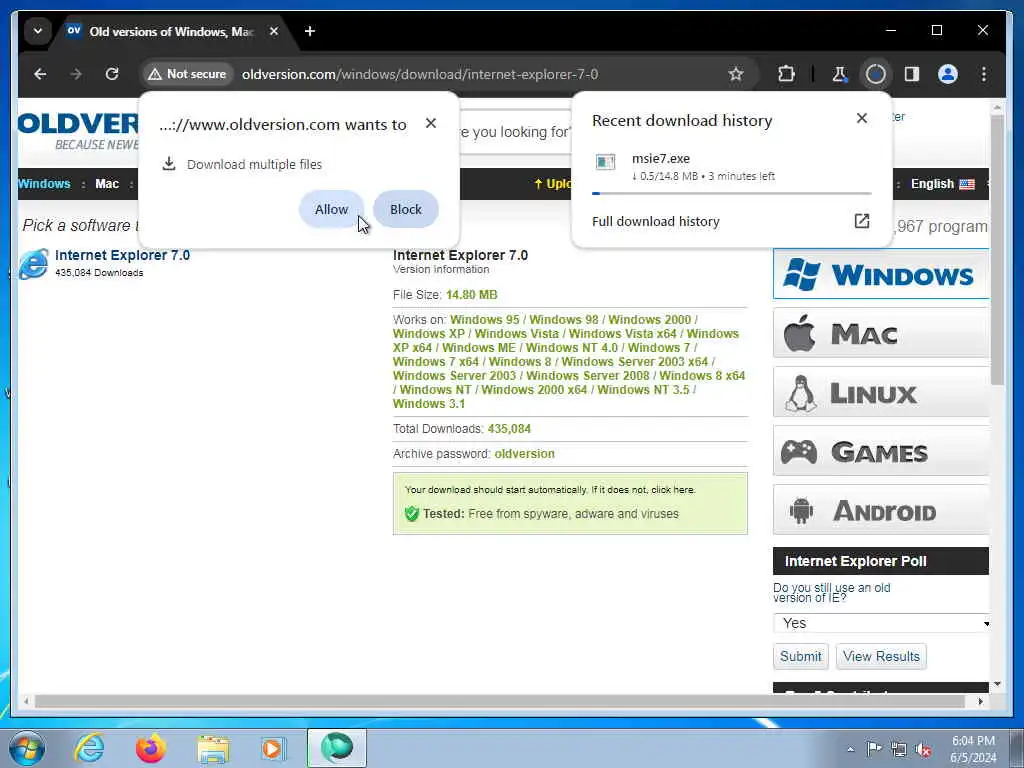The height and width of the screenshot is (768, 1024).
Task: Click the OldVersion site logo
Action: [x=78, y=131]
